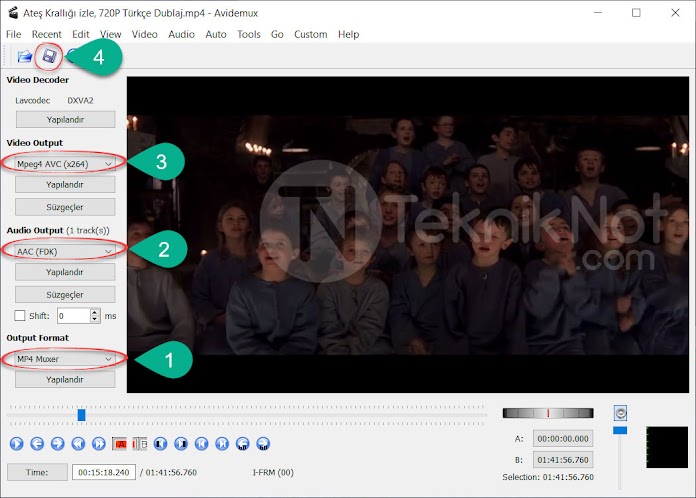Screen dimensions: 696x498
Task: Click the Save Video floppy icon
Action: tap(49, 56)
